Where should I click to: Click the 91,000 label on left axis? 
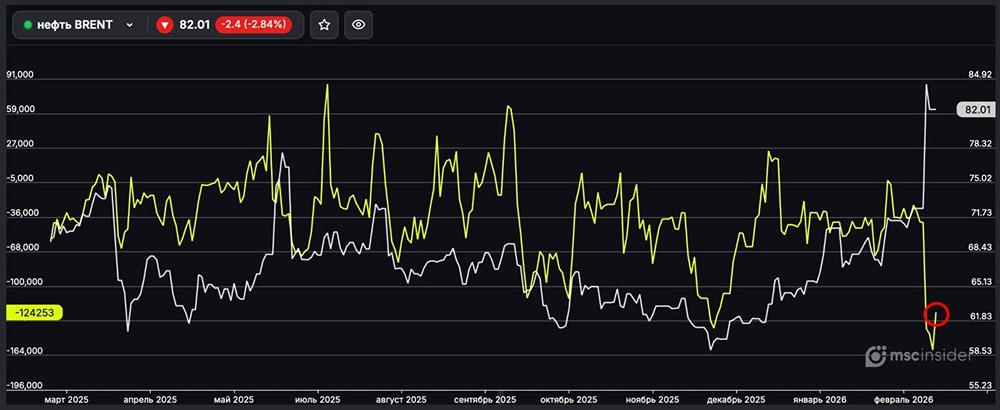pyautogui.click(x=20, y=75)
